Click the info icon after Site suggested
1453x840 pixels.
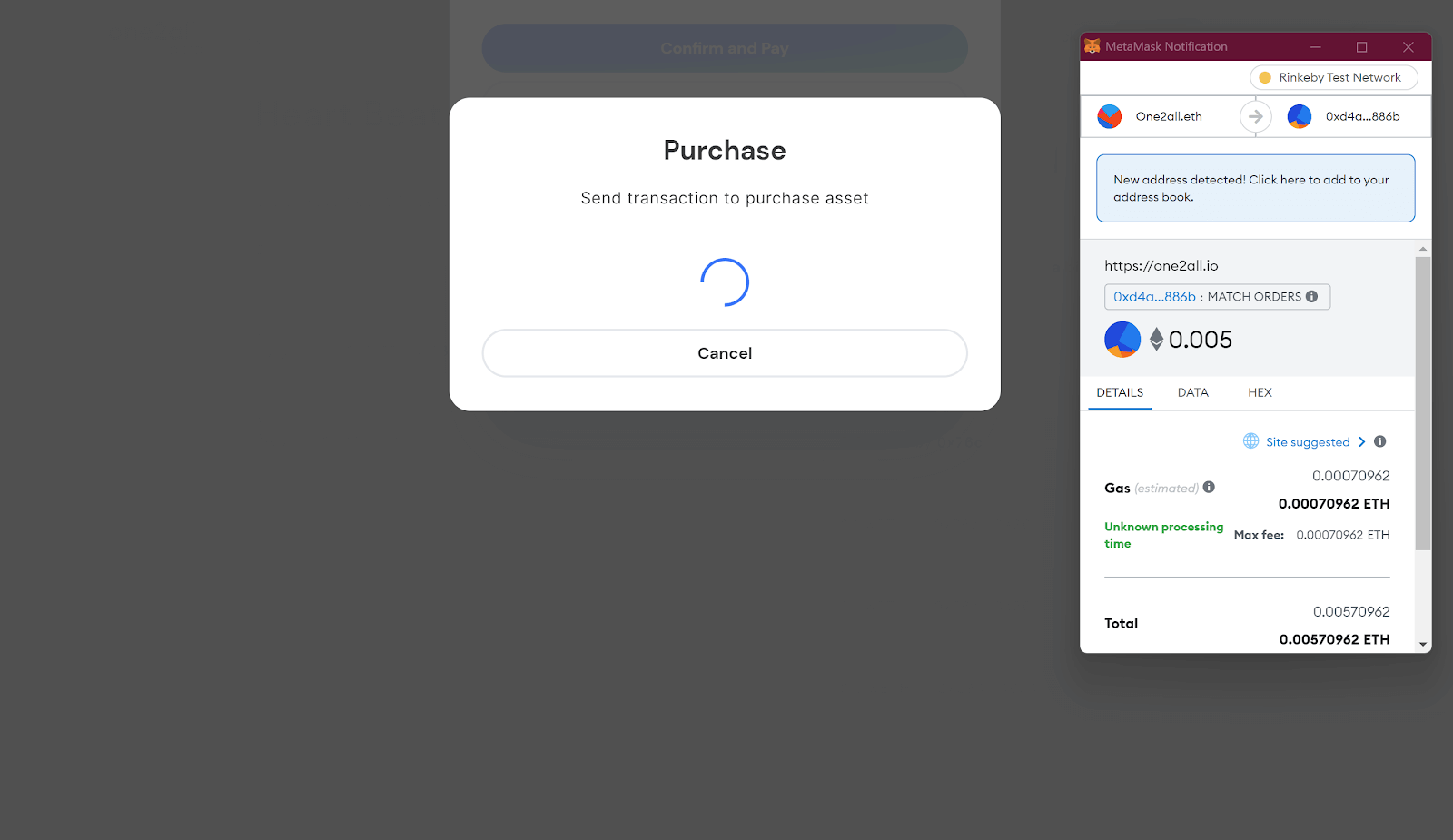(x=1380, y=441)
